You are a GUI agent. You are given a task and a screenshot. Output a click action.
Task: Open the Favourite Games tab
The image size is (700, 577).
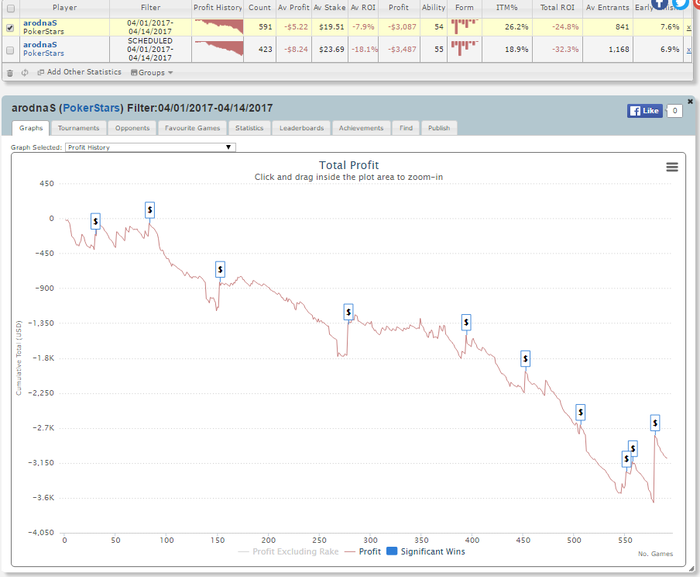[x=192, y=128]
